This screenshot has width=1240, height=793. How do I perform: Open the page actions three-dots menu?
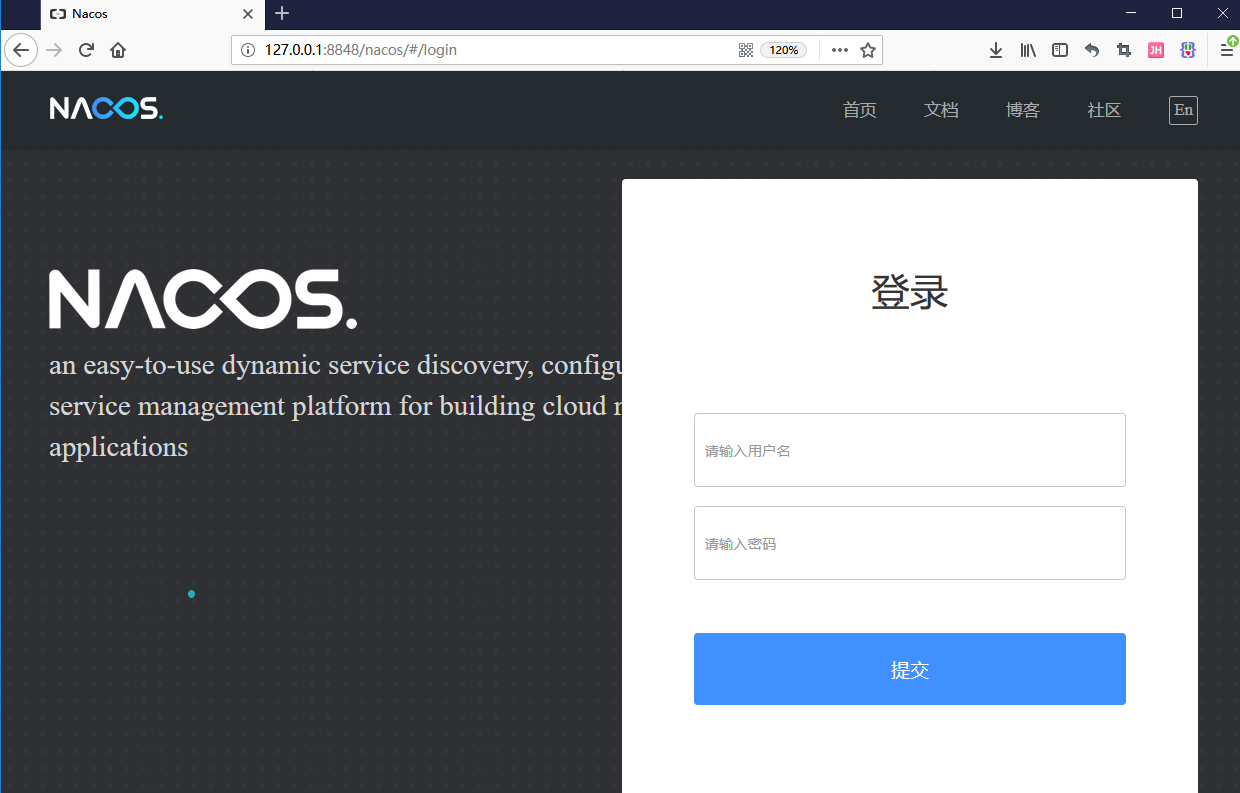(x=839, y=50)
